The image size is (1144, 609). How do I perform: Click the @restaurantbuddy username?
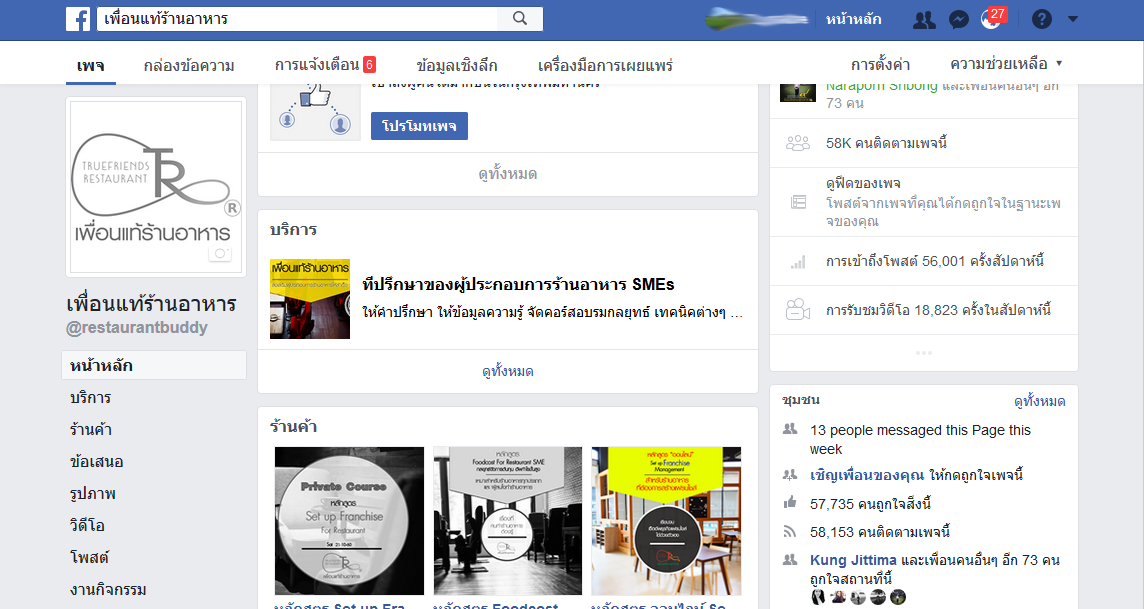137,327
